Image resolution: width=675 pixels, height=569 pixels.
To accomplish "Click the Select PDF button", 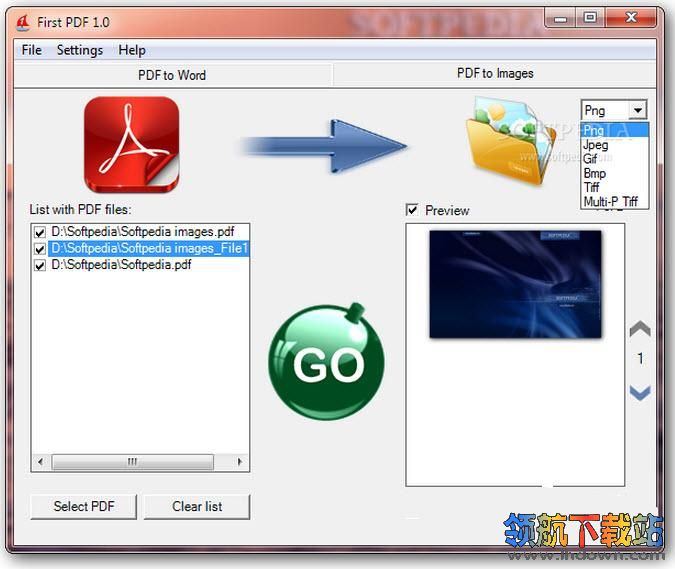I will (84, 507).
